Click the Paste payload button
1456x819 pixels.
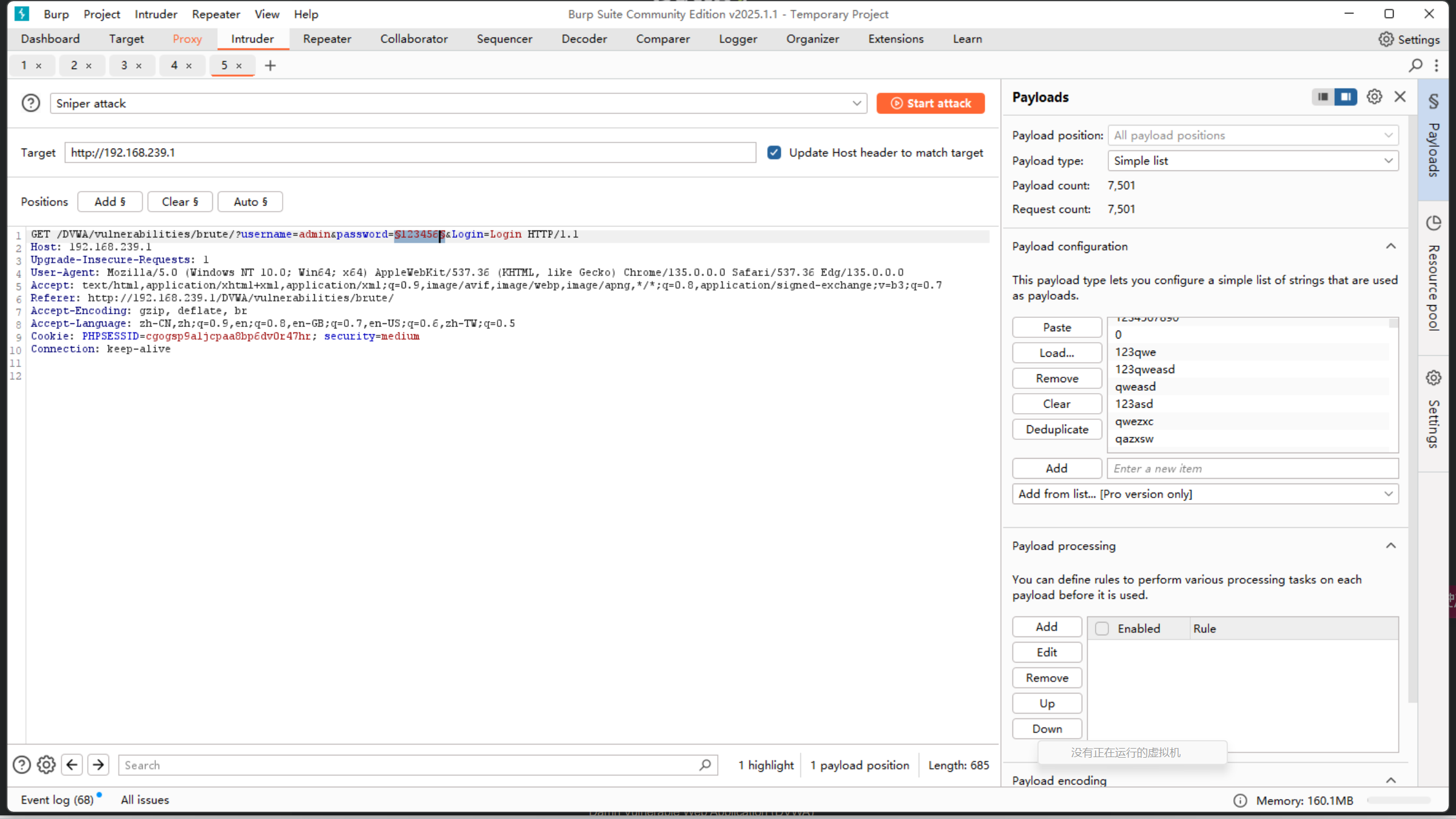1057,327
